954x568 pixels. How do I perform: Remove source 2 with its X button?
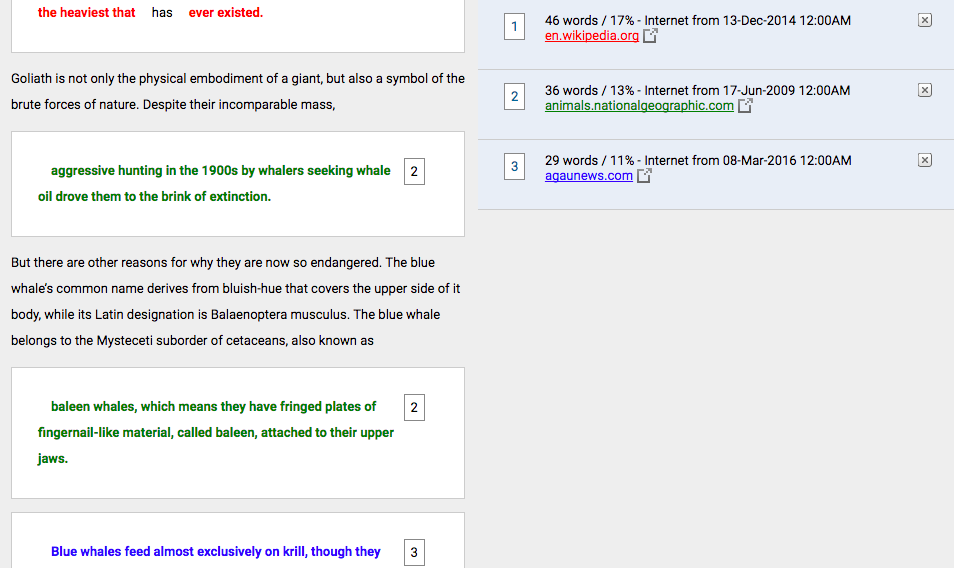click(x=925, y=90)
